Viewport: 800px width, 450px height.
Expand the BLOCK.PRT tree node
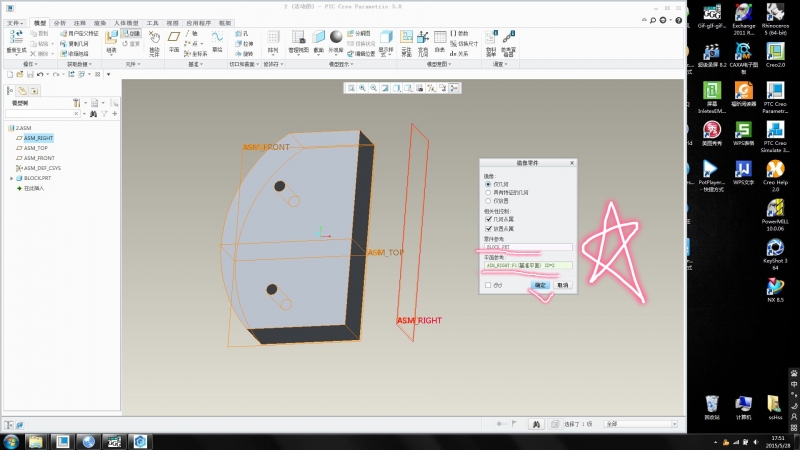[x=12, y=179]
